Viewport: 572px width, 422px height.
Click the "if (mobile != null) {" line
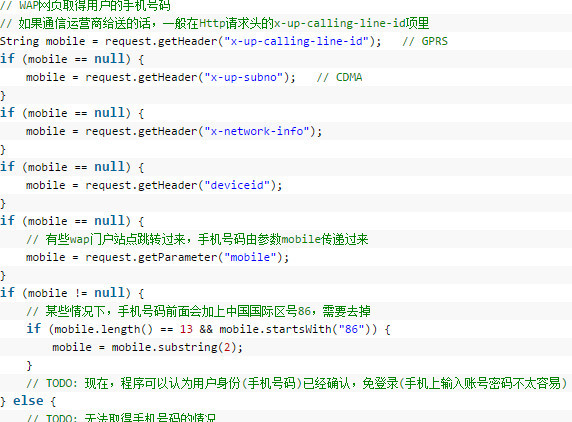(72, 293)
